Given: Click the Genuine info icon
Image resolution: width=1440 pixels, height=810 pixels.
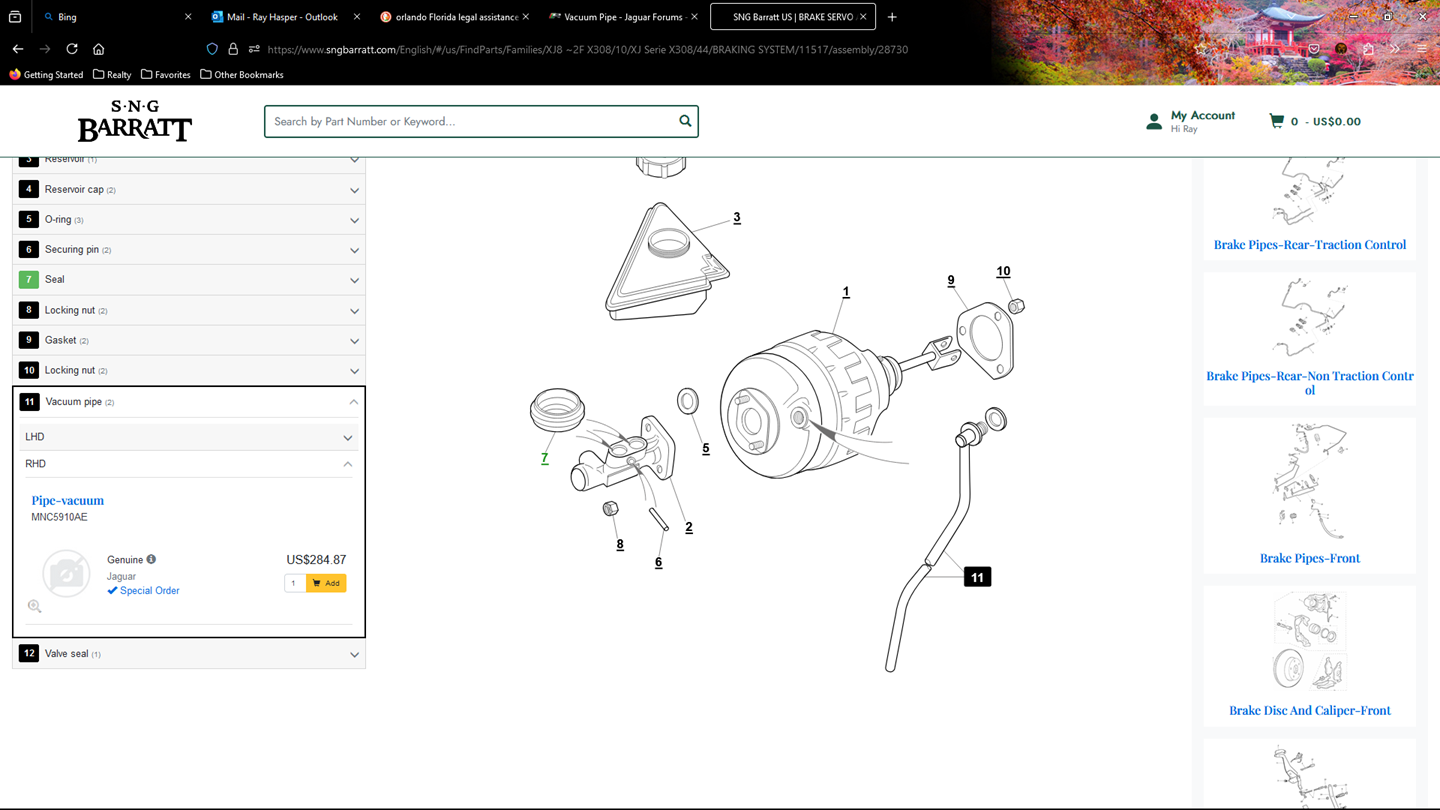Looking at the screenshot, I should point(151,560).
